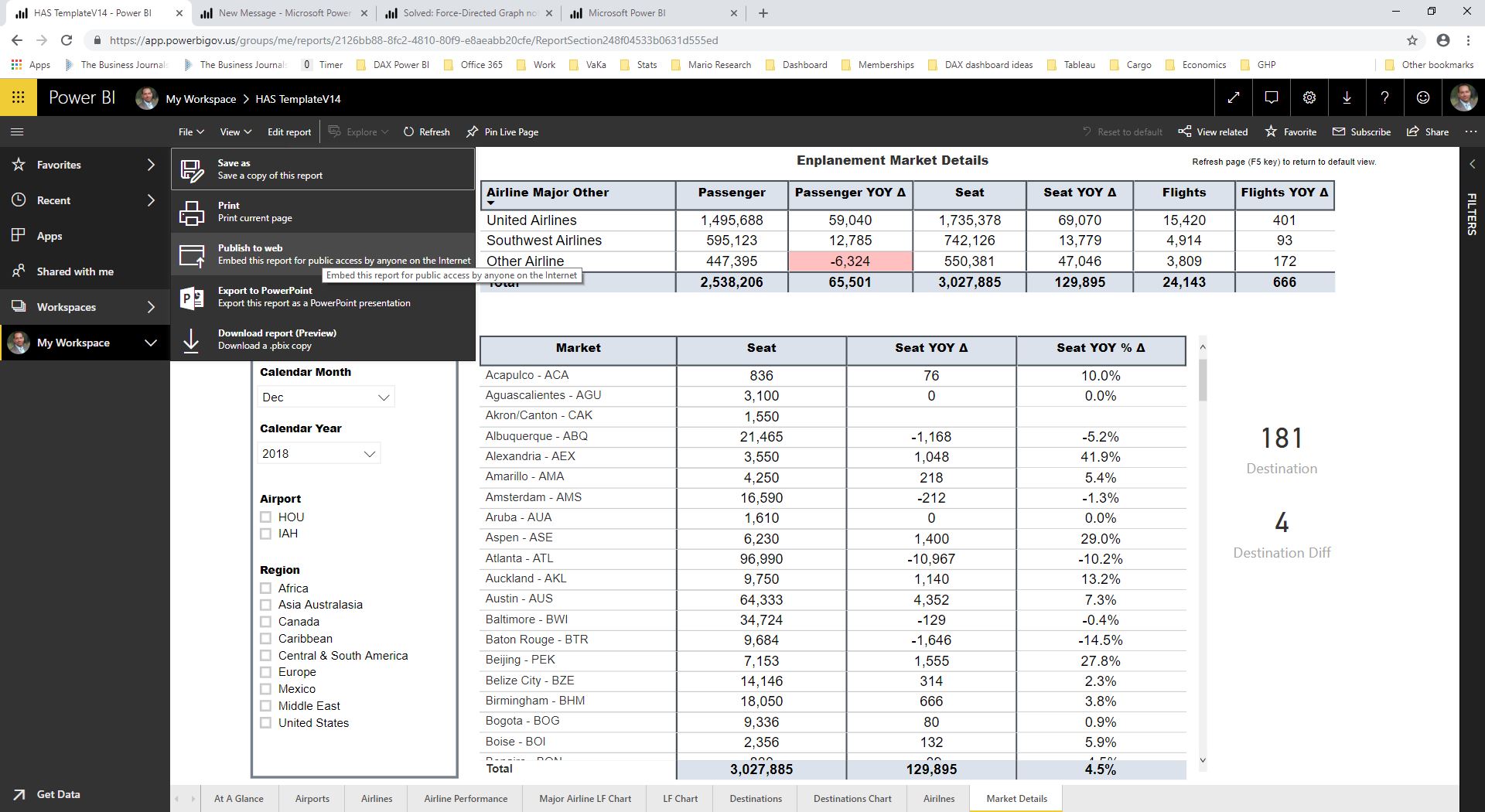Screen dimensions: 1485x812
Task: Tick the HOU airport checkbox
Action: pos(266,517)
